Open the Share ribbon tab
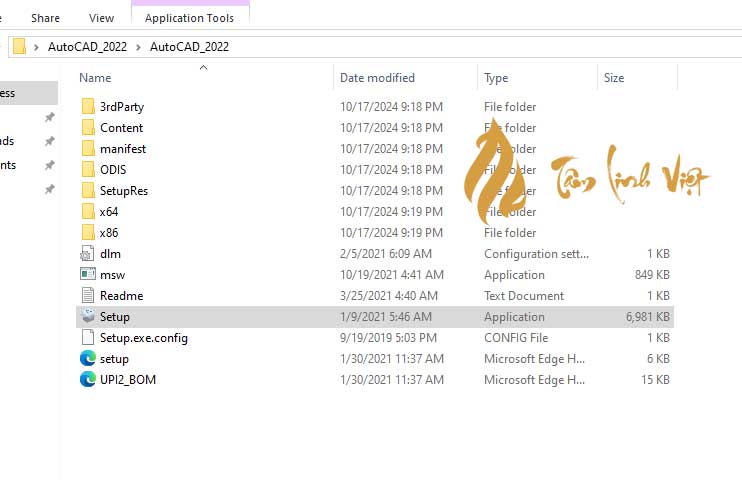742x480 pixels. point(45,18)
